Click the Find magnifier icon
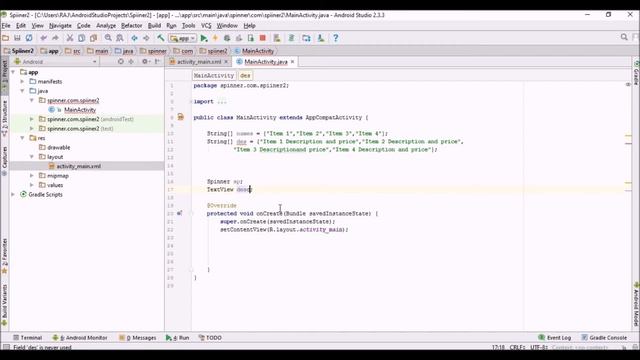Image resolution: width=640 pixels, height=360 pixels. point(108,38)
